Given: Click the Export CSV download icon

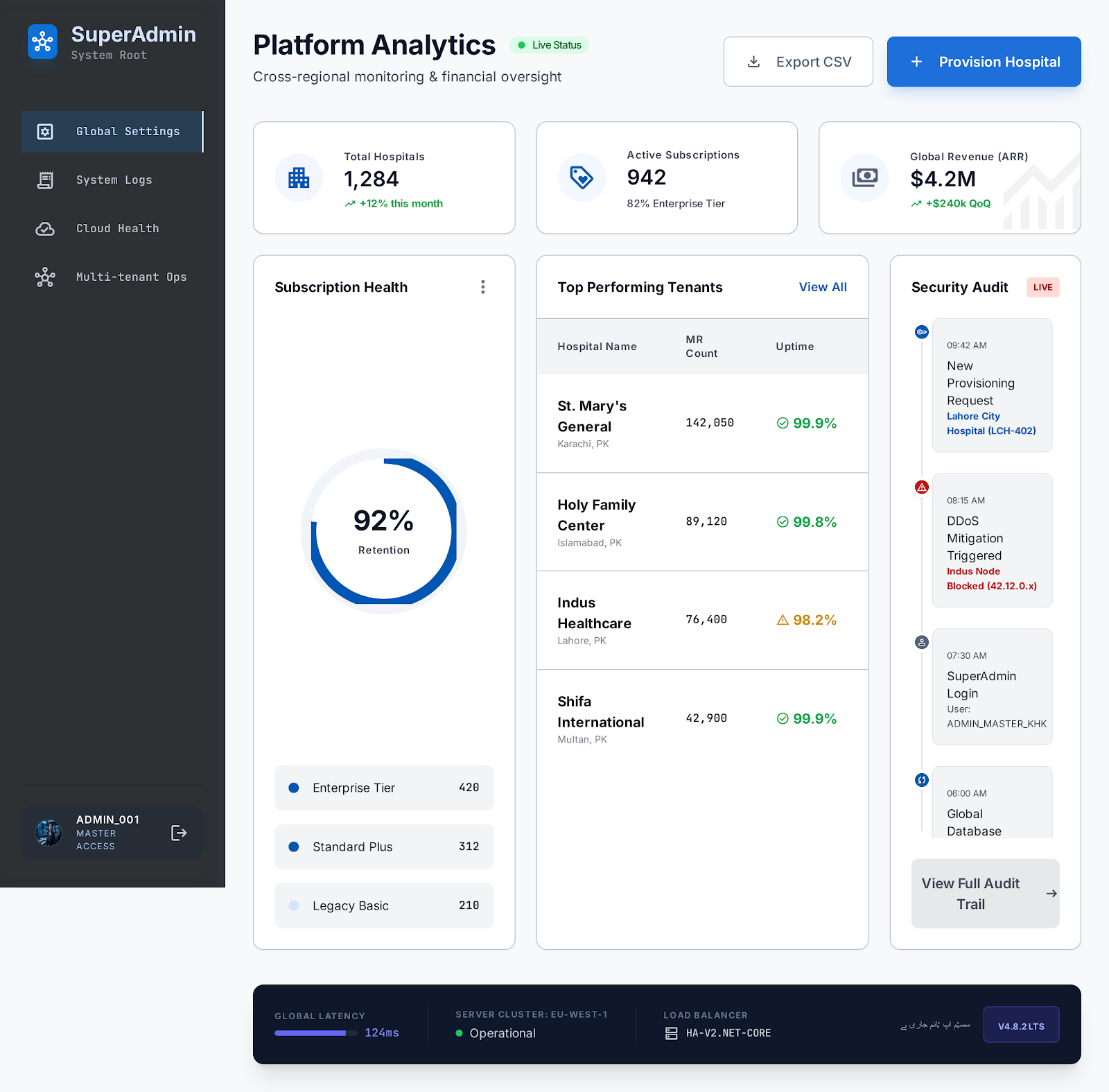Looking at the screenshot, I should tap(753, 62).
